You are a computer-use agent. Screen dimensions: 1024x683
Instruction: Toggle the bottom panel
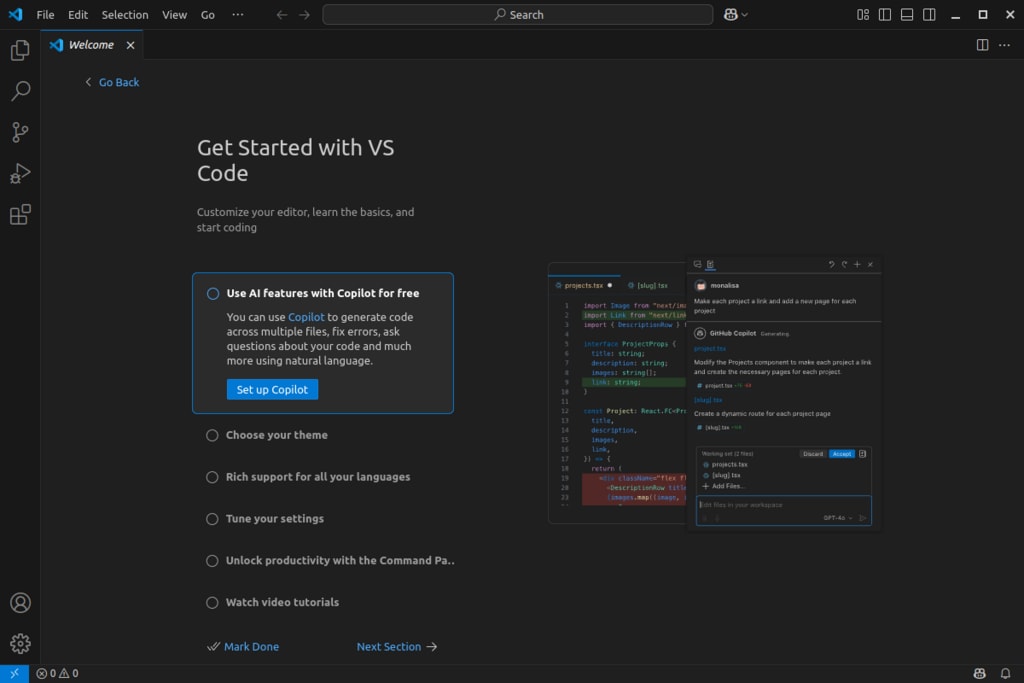(907, 14)
